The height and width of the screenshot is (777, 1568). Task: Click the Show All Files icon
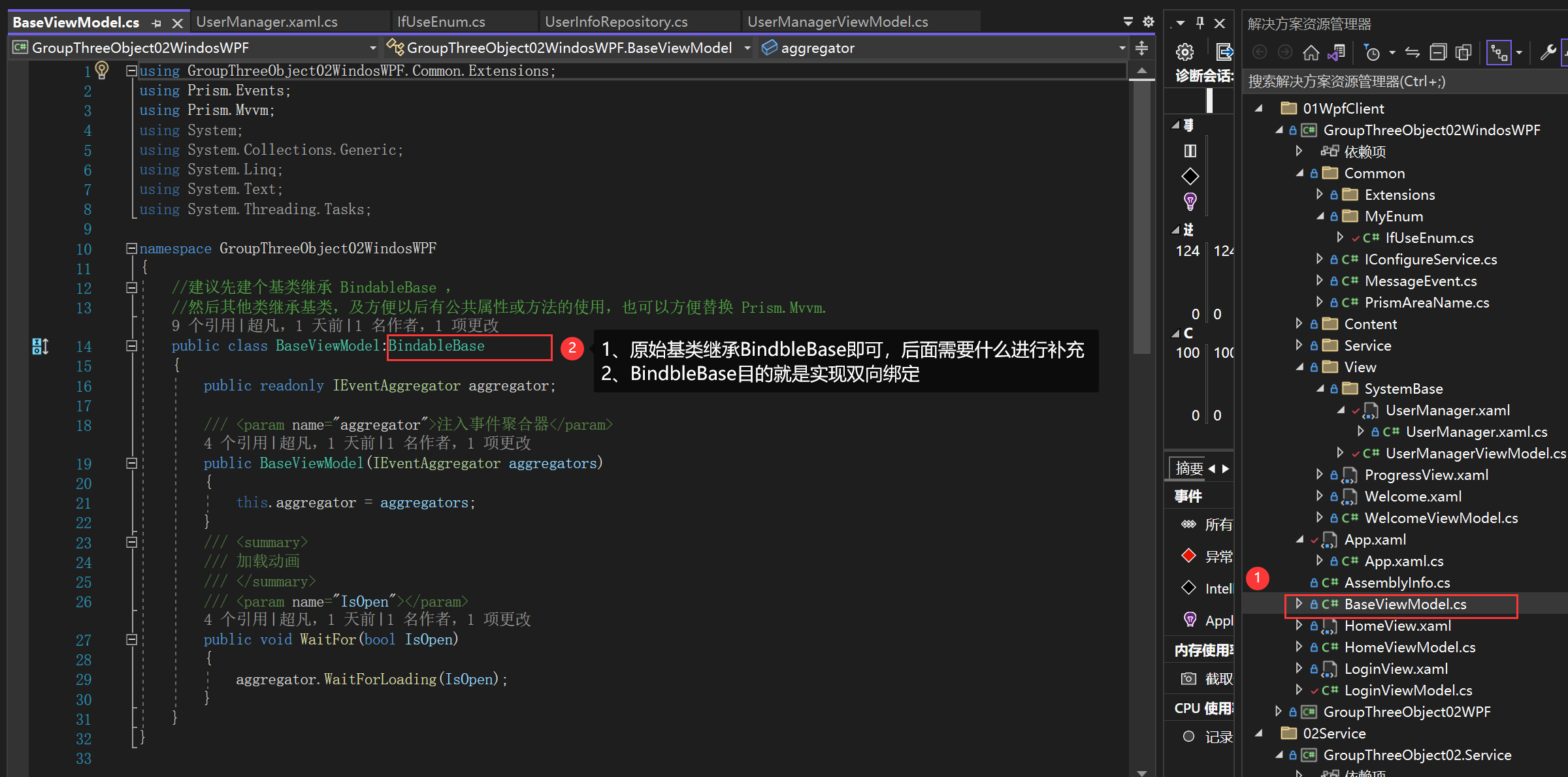(x=1463, y=52)
